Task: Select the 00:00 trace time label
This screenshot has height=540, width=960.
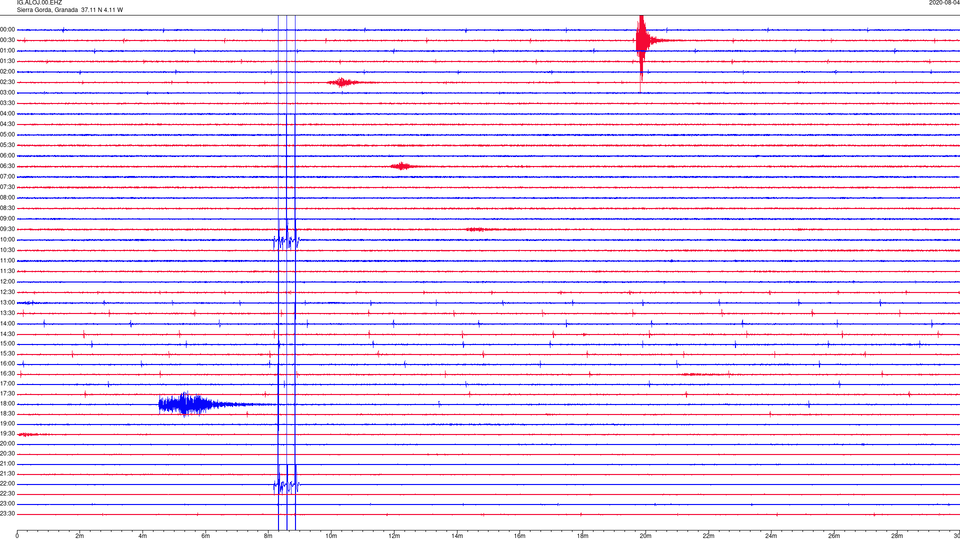Action: (x=7, y=29)
